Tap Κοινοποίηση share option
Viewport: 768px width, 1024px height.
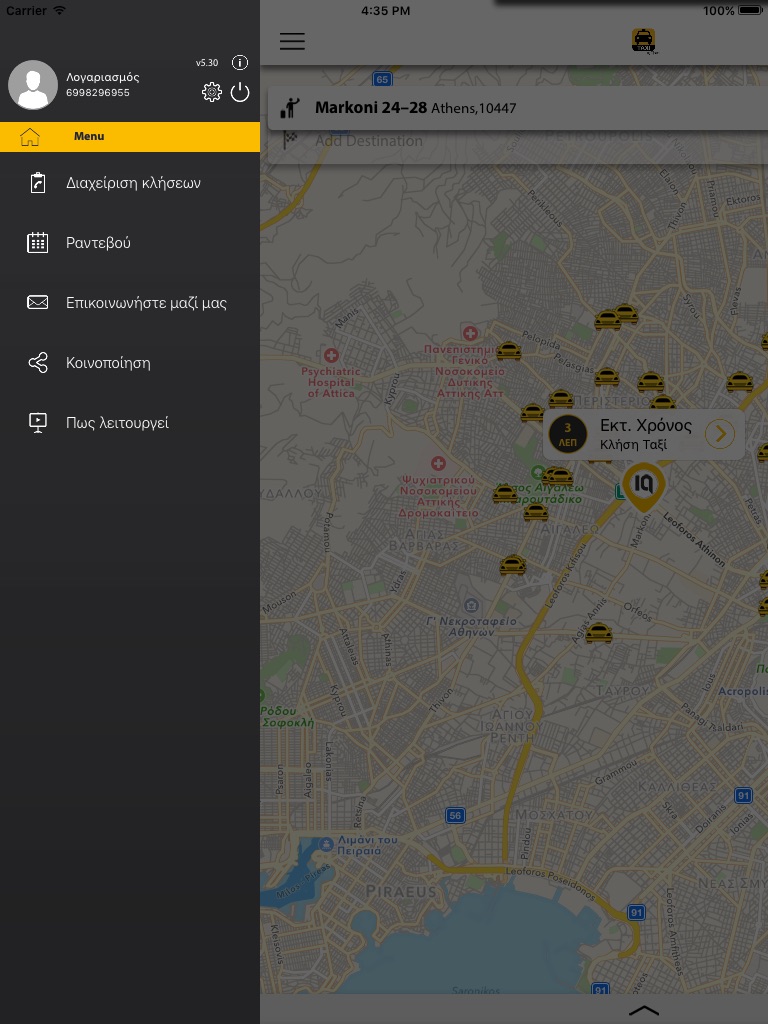point(108,363)
